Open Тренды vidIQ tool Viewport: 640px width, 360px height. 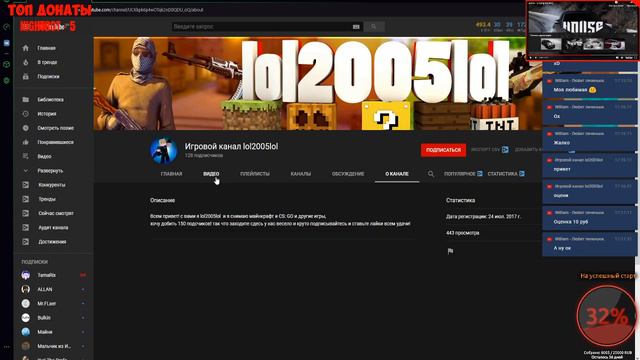tap(47, 199)
